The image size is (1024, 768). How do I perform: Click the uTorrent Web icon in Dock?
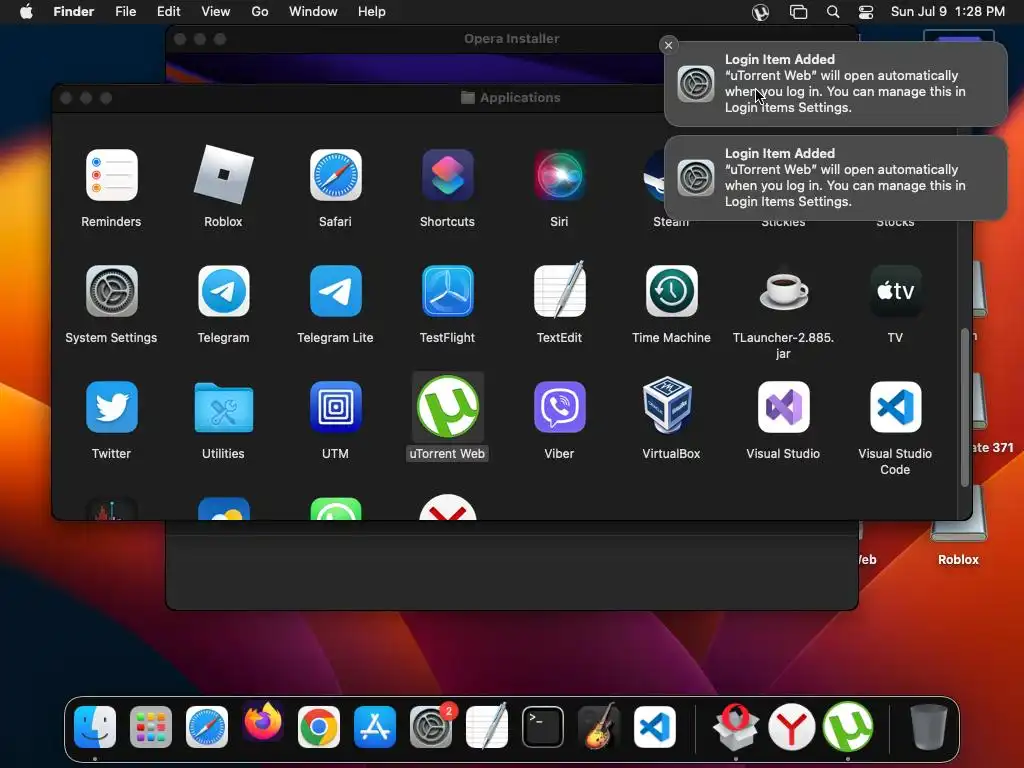(x=848, y=726)
